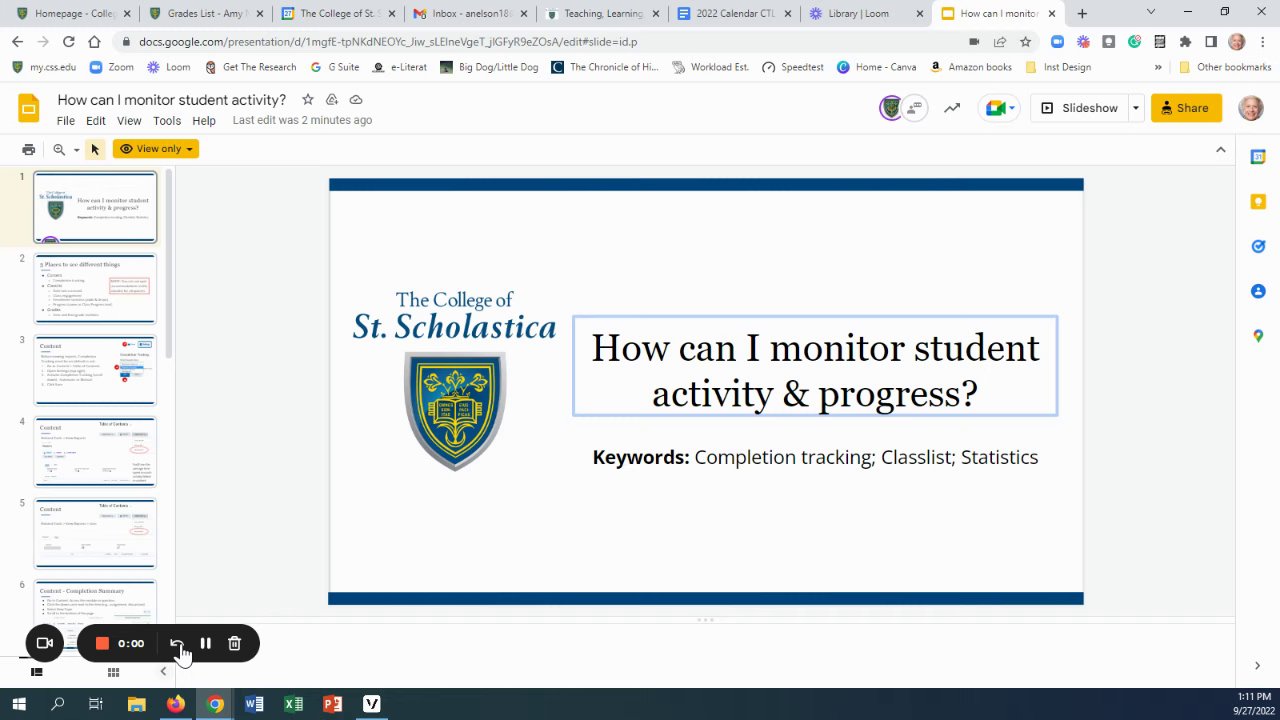This screenshot has width=1280, height=720.
Task: Start the Slideshow
Action: click(x=1079, y=108)
